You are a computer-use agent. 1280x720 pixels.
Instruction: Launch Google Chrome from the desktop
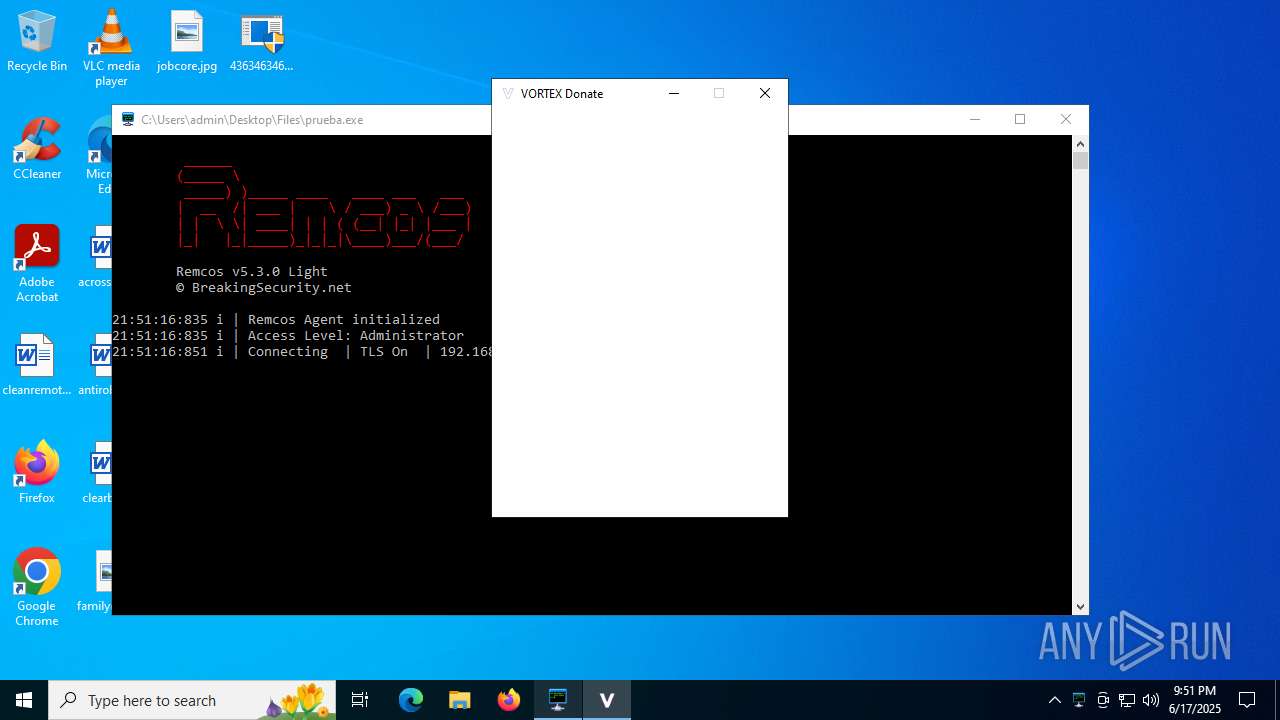[37, 588]
